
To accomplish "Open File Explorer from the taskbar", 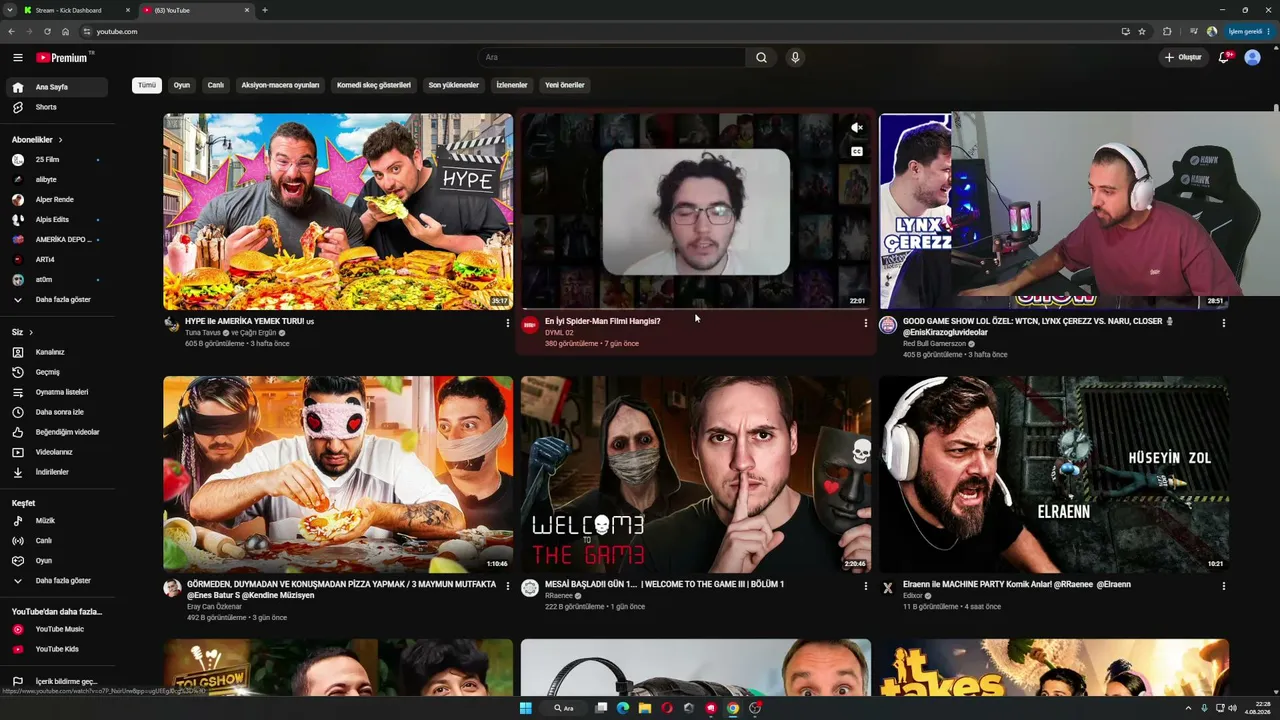I will click(x=645, y=708).
